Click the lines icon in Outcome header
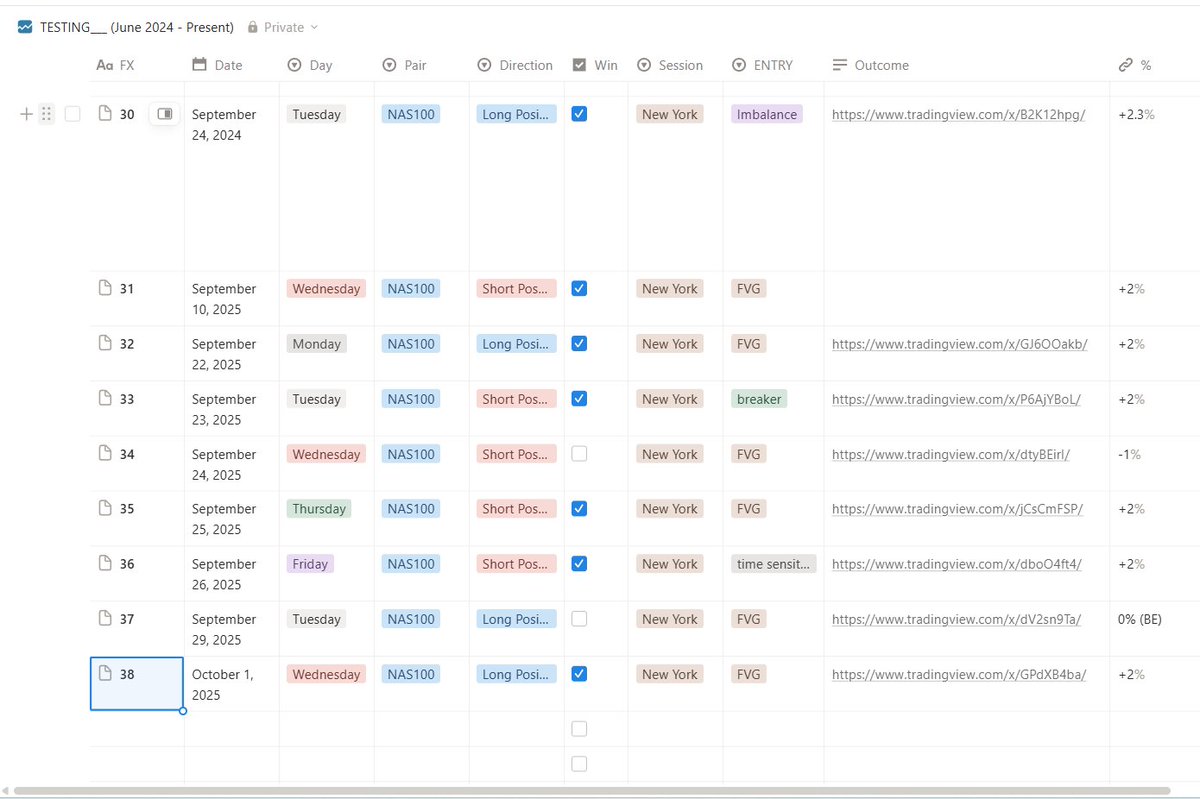Screen dimensions: 1200x799 pyautogui.click(x=839, y=65)
